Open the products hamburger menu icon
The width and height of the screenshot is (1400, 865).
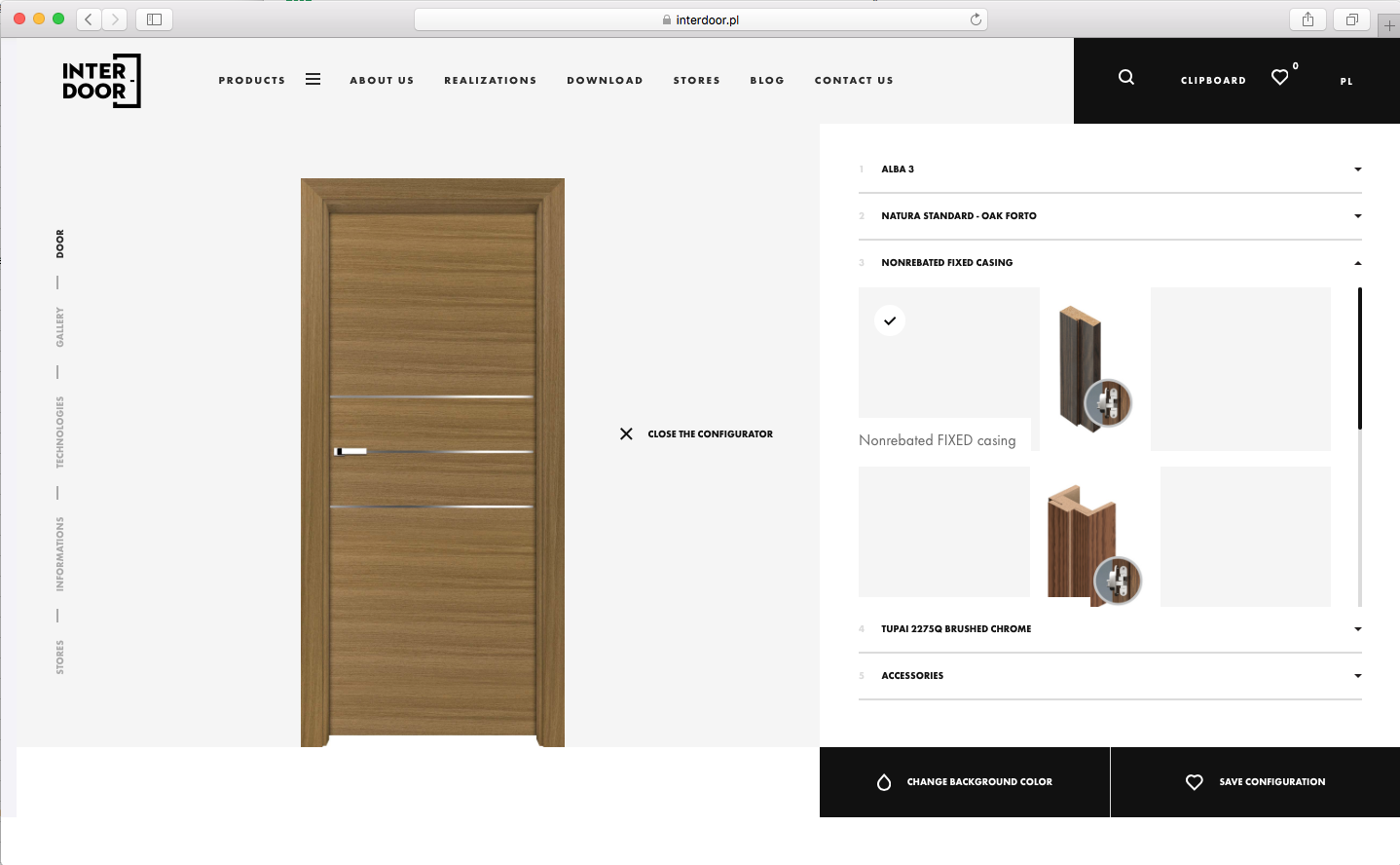[x=313, y=80]
